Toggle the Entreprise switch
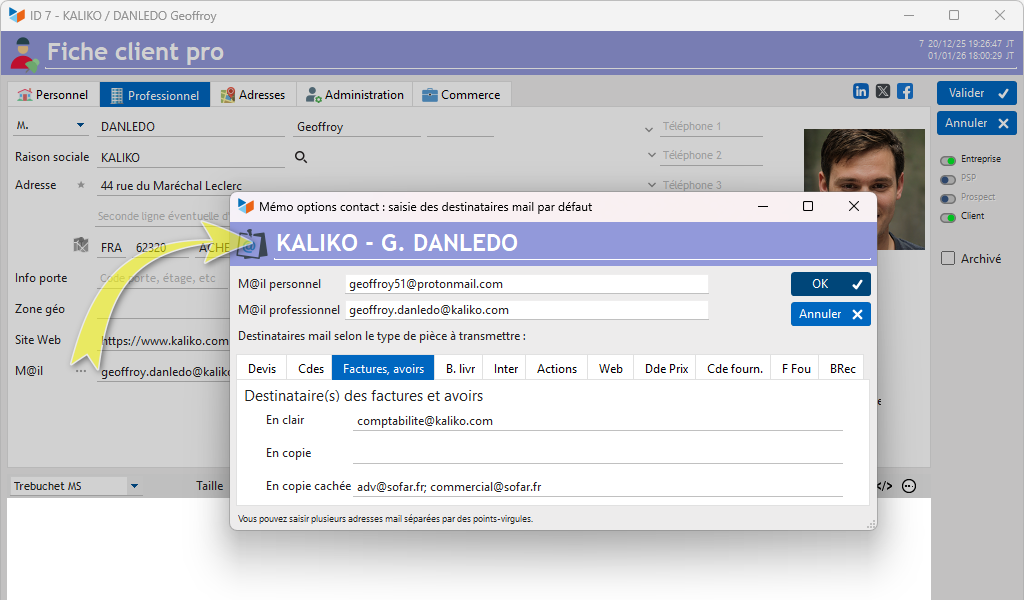The image size is (1024, 600). pos(948,160)
